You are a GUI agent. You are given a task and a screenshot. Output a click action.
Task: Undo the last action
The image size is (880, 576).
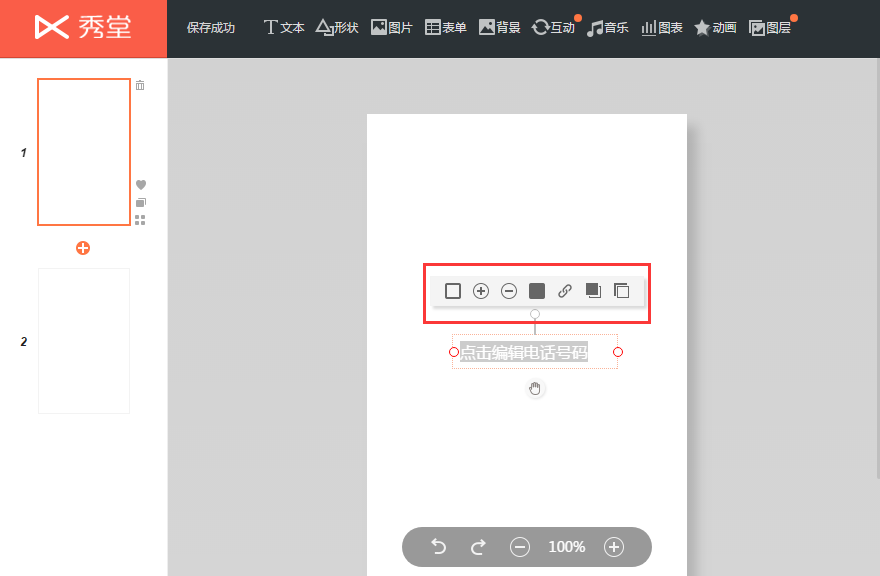438,546
